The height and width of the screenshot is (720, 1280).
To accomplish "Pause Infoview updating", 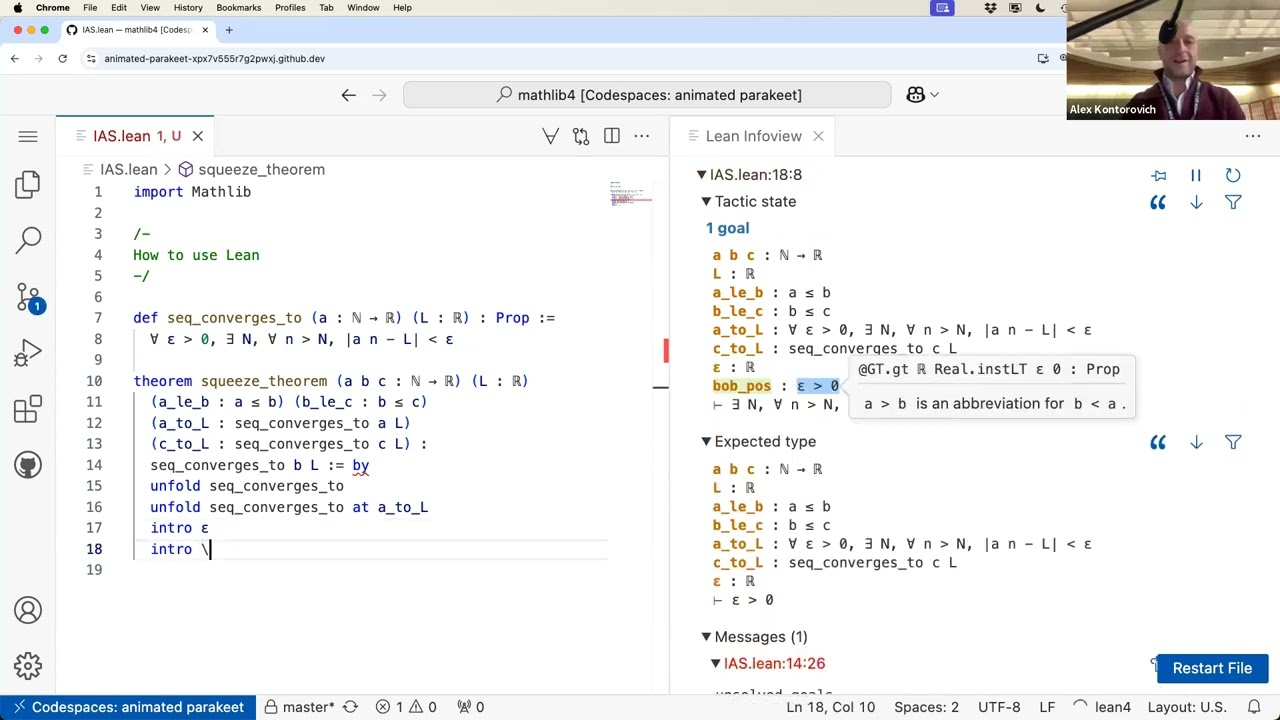I will [x=1196, y=175].
